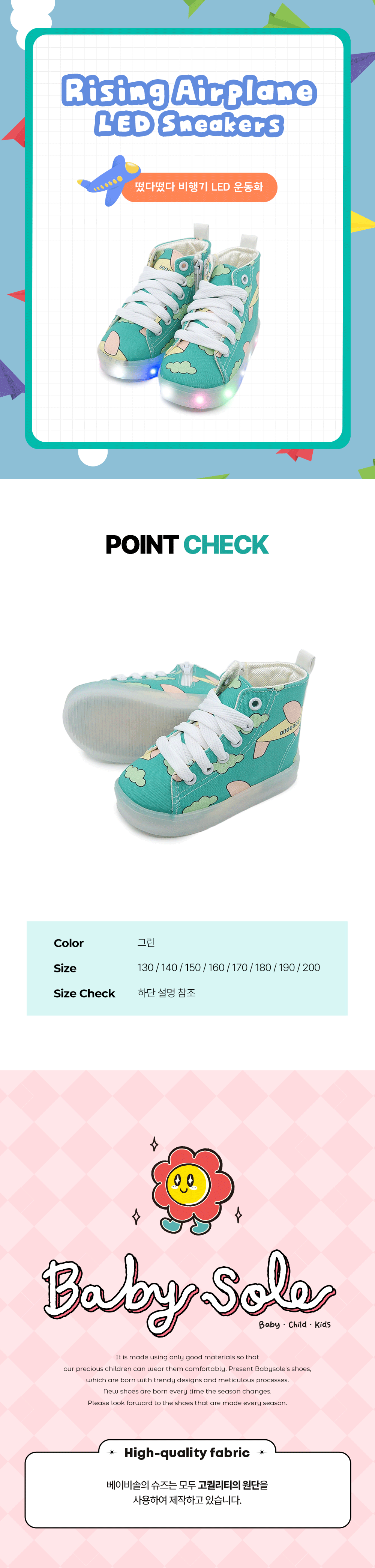Screen dimensions: 375x1568
Task: Click the Size Check label
Action: tap(84, 993)
